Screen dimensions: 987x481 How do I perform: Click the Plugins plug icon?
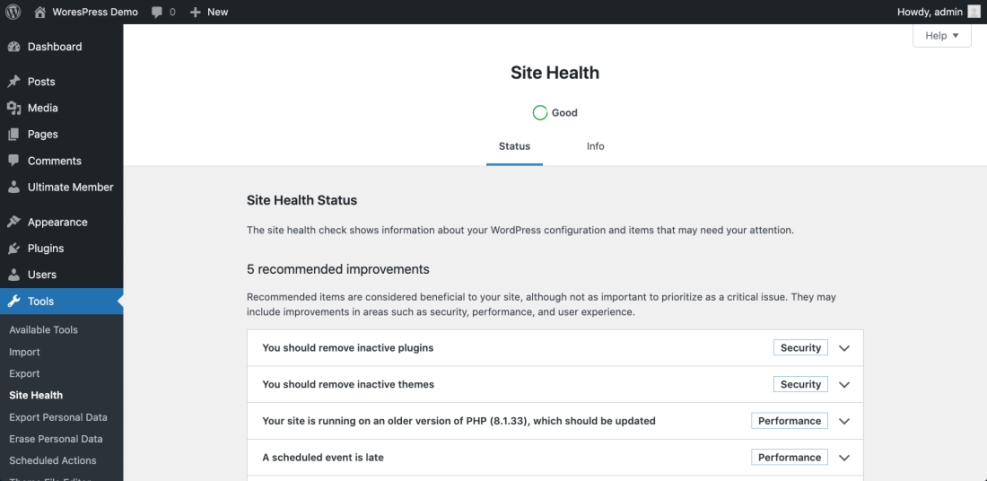(14, 249)
